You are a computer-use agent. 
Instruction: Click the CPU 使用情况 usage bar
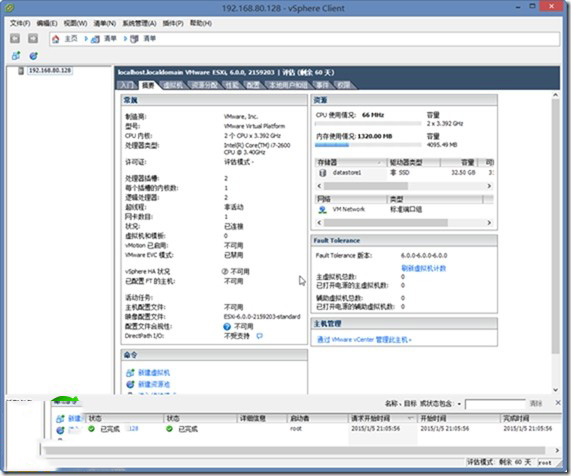tap(367, 124)
